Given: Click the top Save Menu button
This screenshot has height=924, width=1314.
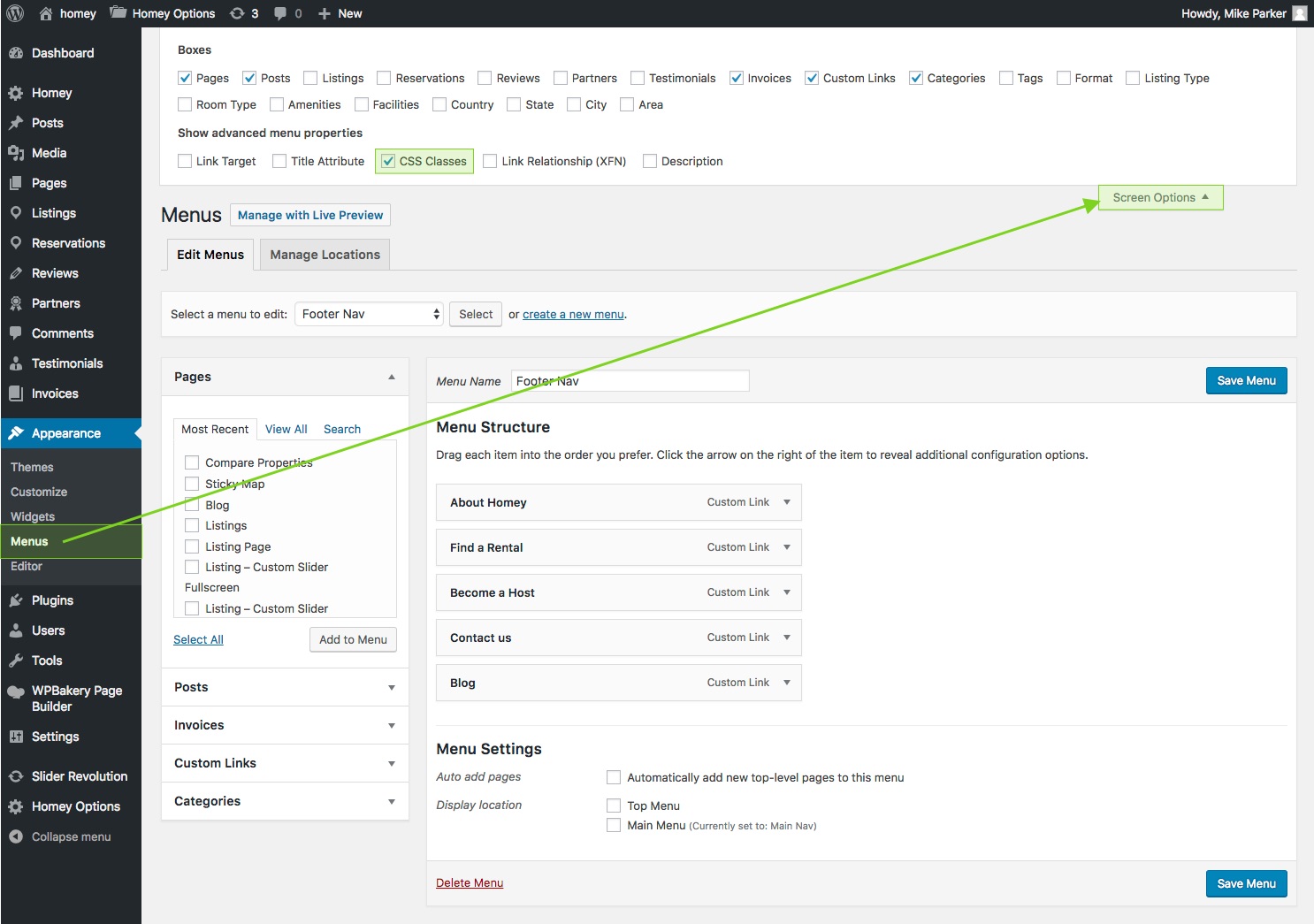Looking at the screenshot, I should pos(1246,380).
